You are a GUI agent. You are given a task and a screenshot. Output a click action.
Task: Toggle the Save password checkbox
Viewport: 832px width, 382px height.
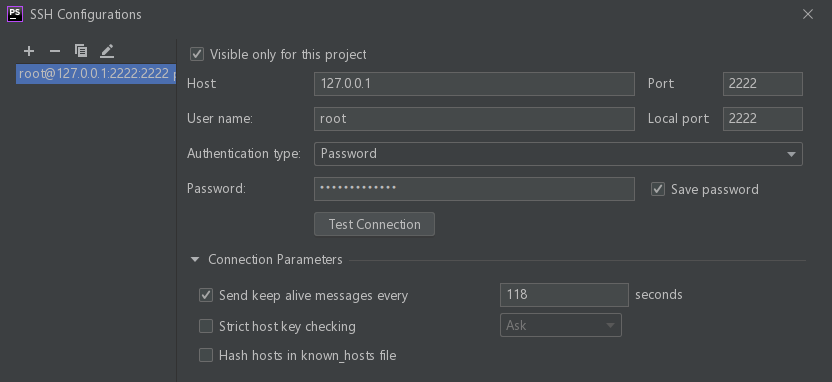pos(658,189)
